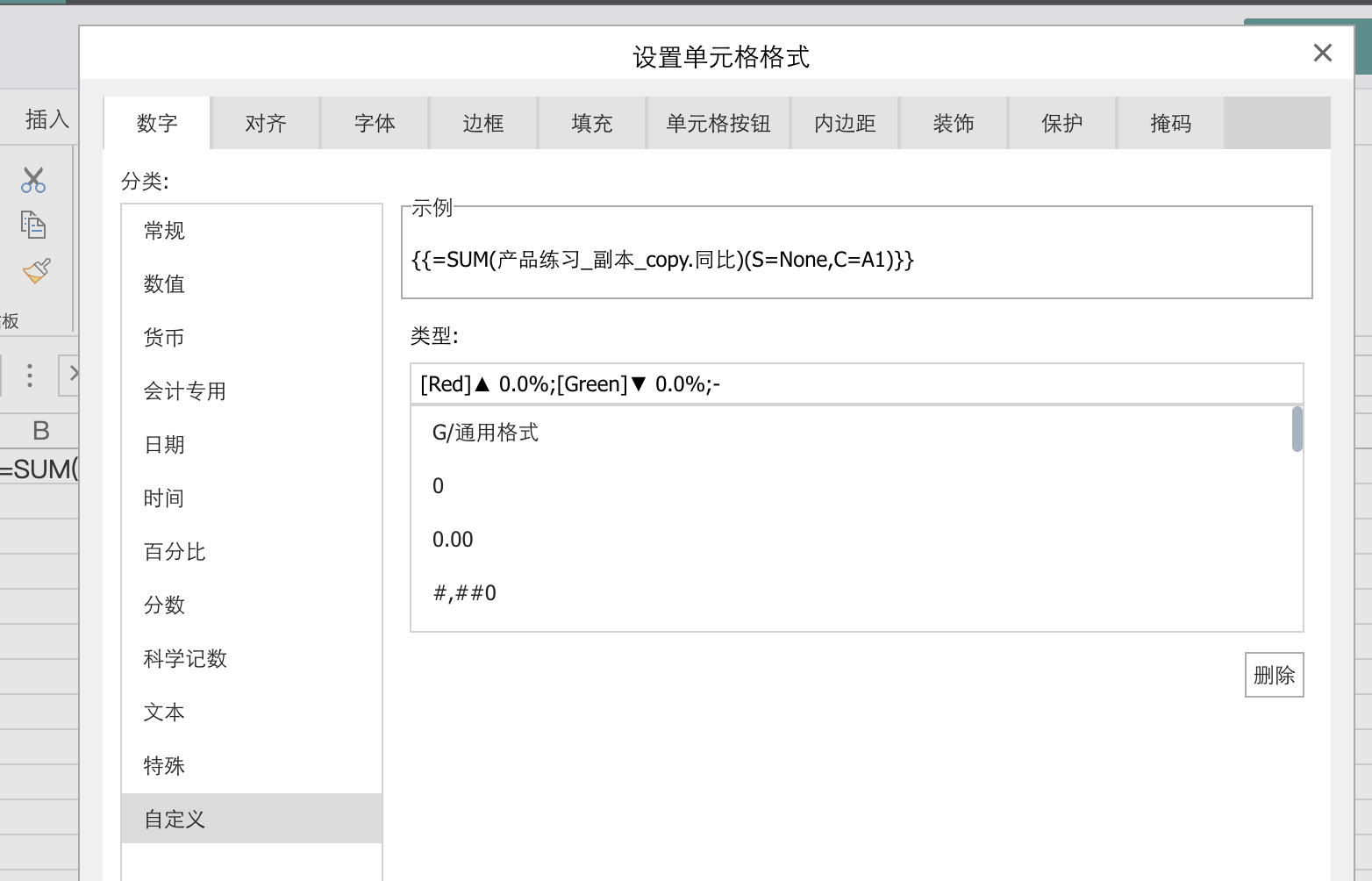Screen dimensions: 1372x881
Task: Open the 单元格按钮 tab
Action: click(x=718, y=123)
